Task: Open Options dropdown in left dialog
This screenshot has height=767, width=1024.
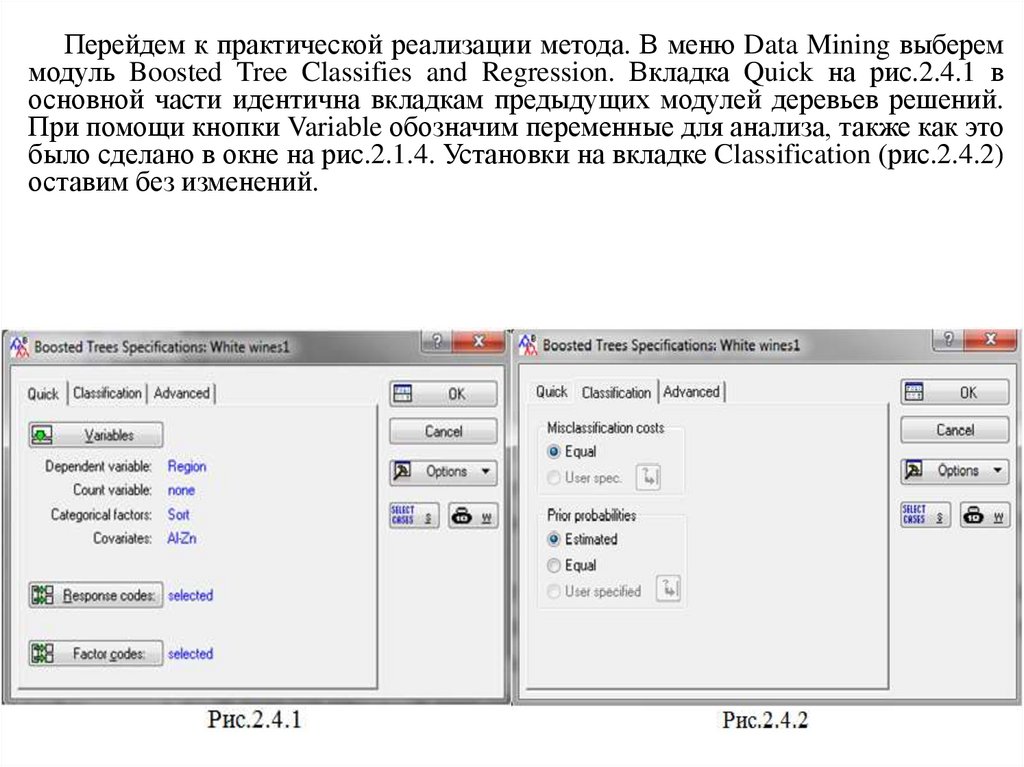Action: pyautogui.click(x=443, y=472)
